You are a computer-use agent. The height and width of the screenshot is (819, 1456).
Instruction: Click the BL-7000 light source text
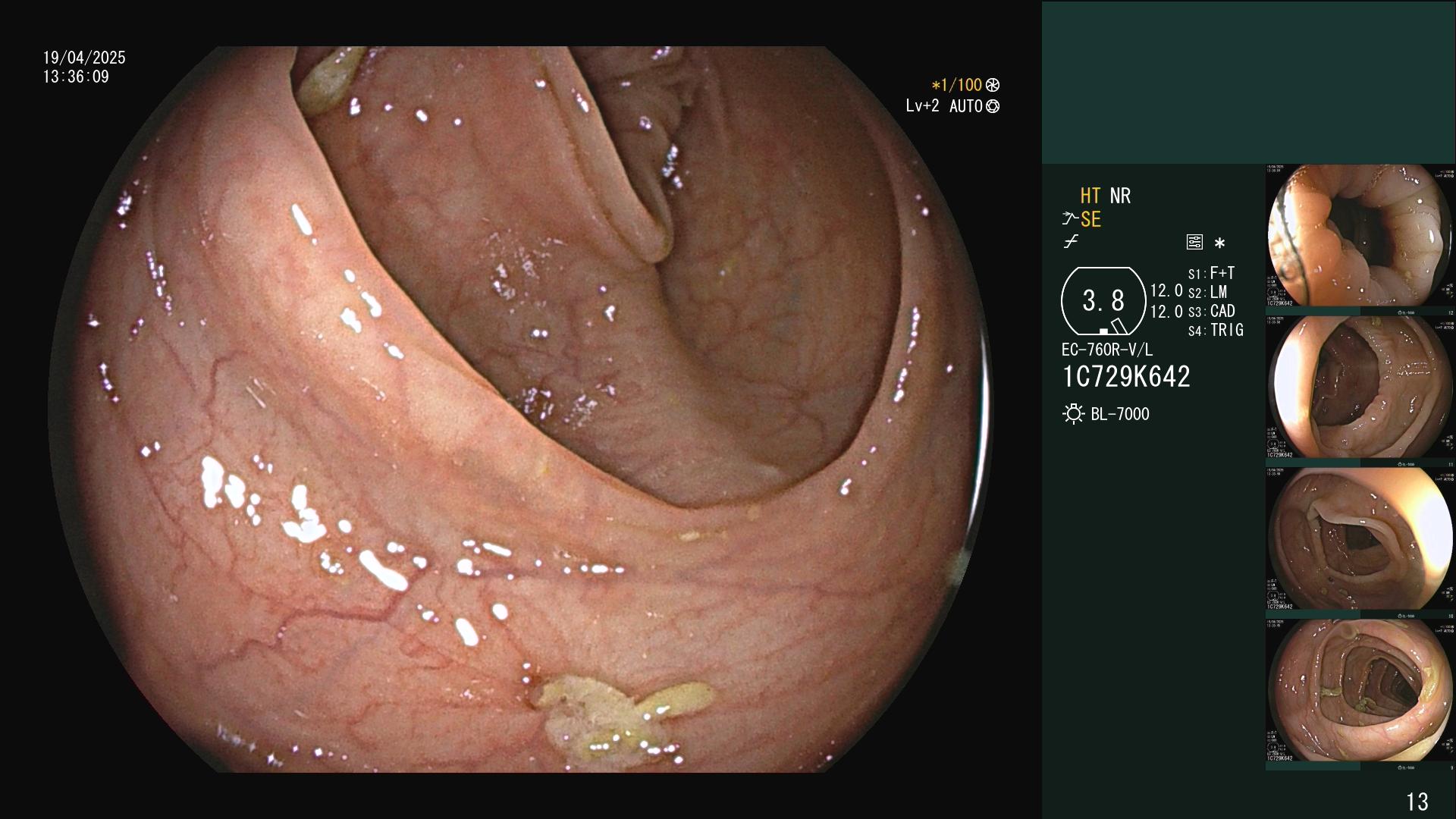[1120, 414]
